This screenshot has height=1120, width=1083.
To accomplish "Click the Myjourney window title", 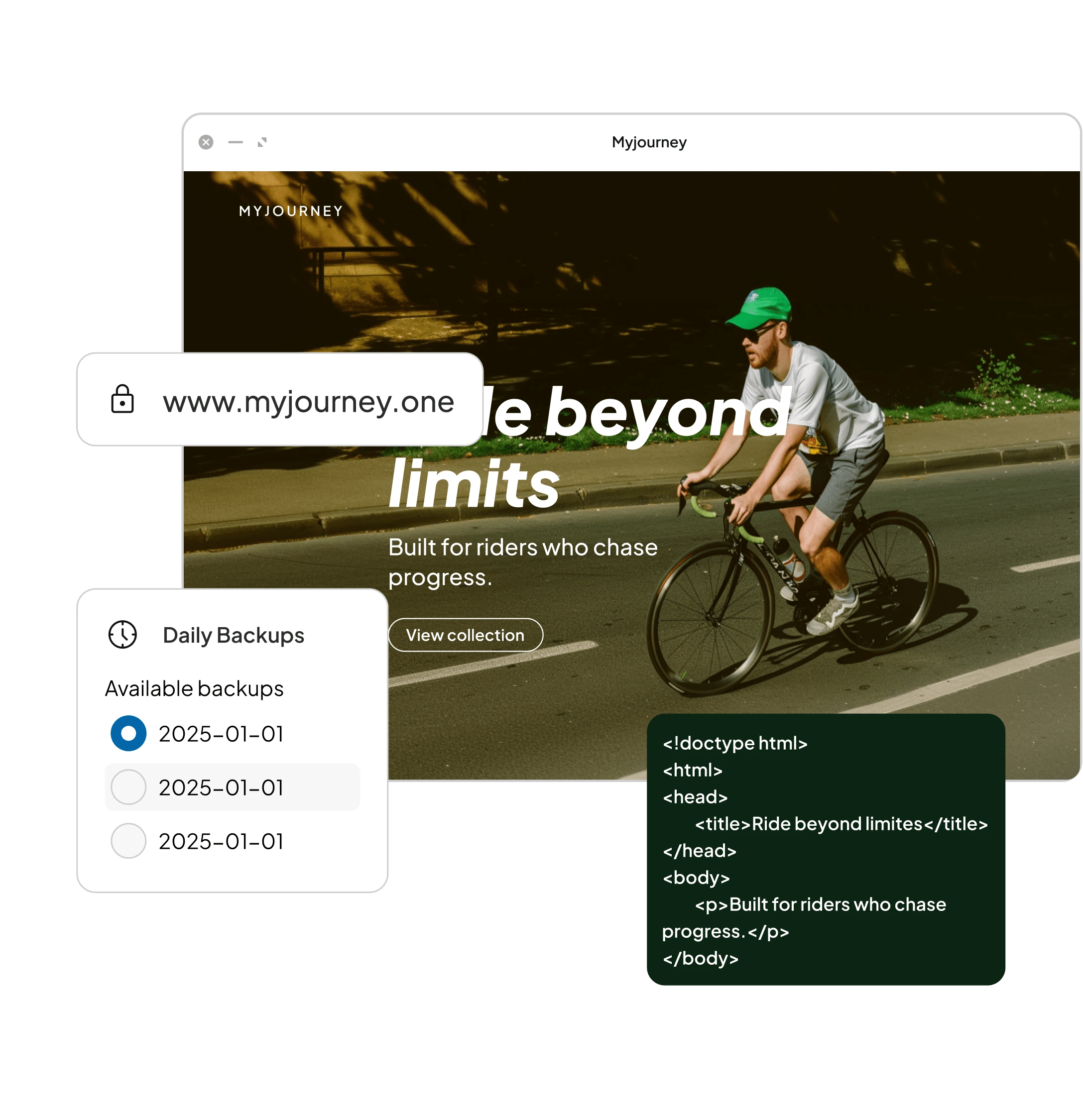I will (x=649, y=142).
